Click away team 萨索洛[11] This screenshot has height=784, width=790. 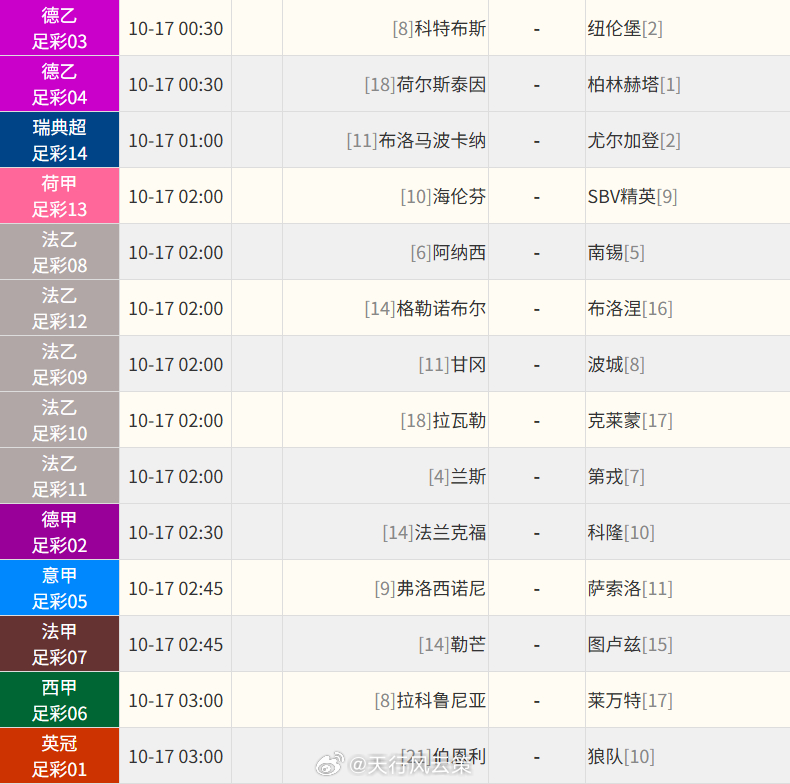[x=630, y=588]
